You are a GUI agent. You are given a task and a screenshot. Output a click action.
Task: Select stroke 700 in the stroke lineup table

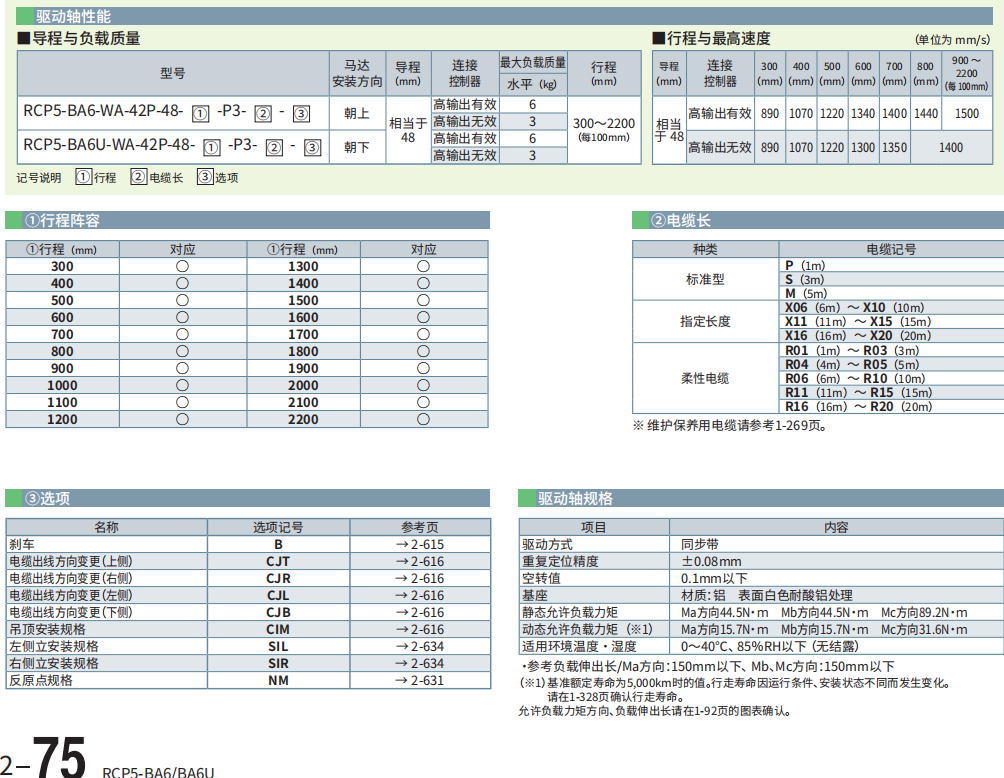point(62,334)
